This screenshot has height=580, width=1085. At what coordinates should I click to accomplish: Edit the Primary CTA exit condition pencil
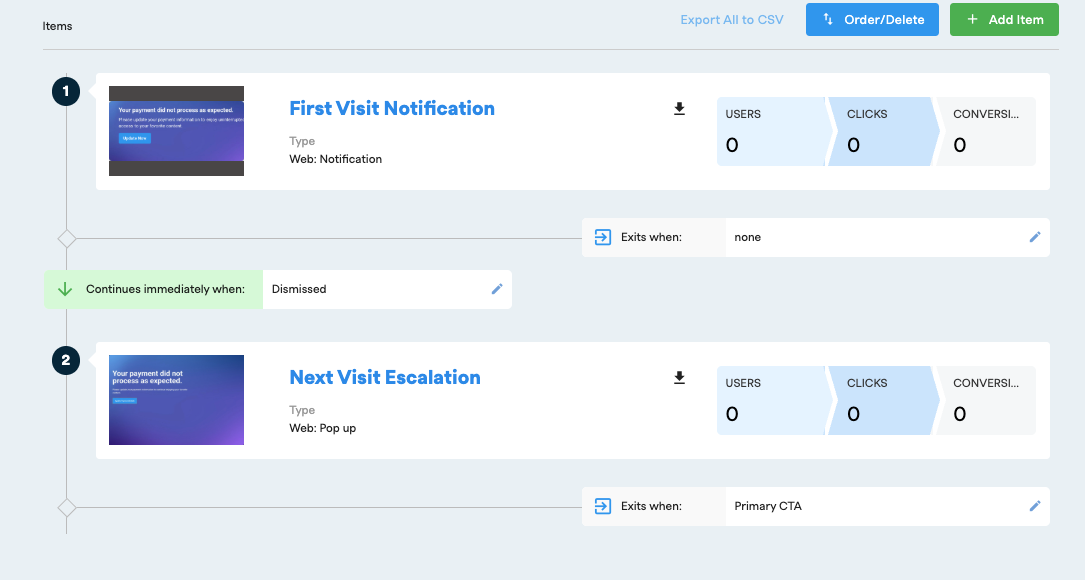1035,506
